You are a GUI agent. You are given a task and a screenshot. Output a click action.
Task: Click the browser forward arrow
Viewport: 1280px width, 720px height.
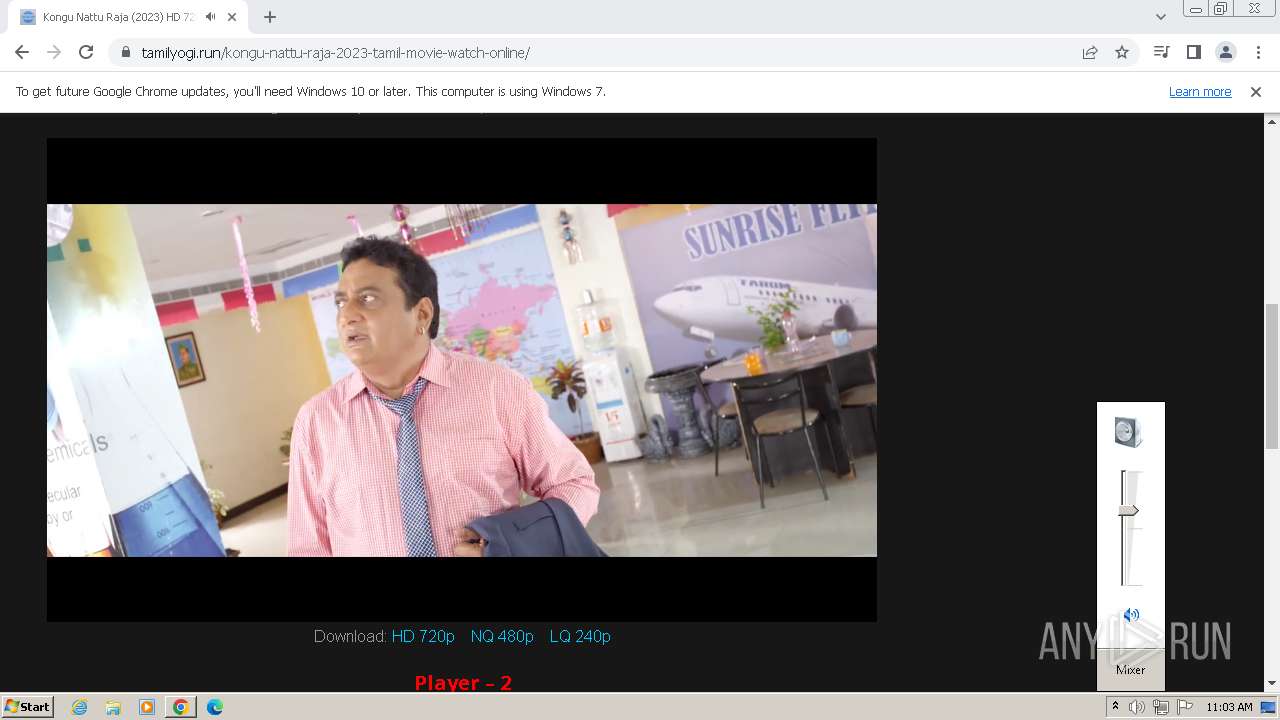tap(54, 52)
